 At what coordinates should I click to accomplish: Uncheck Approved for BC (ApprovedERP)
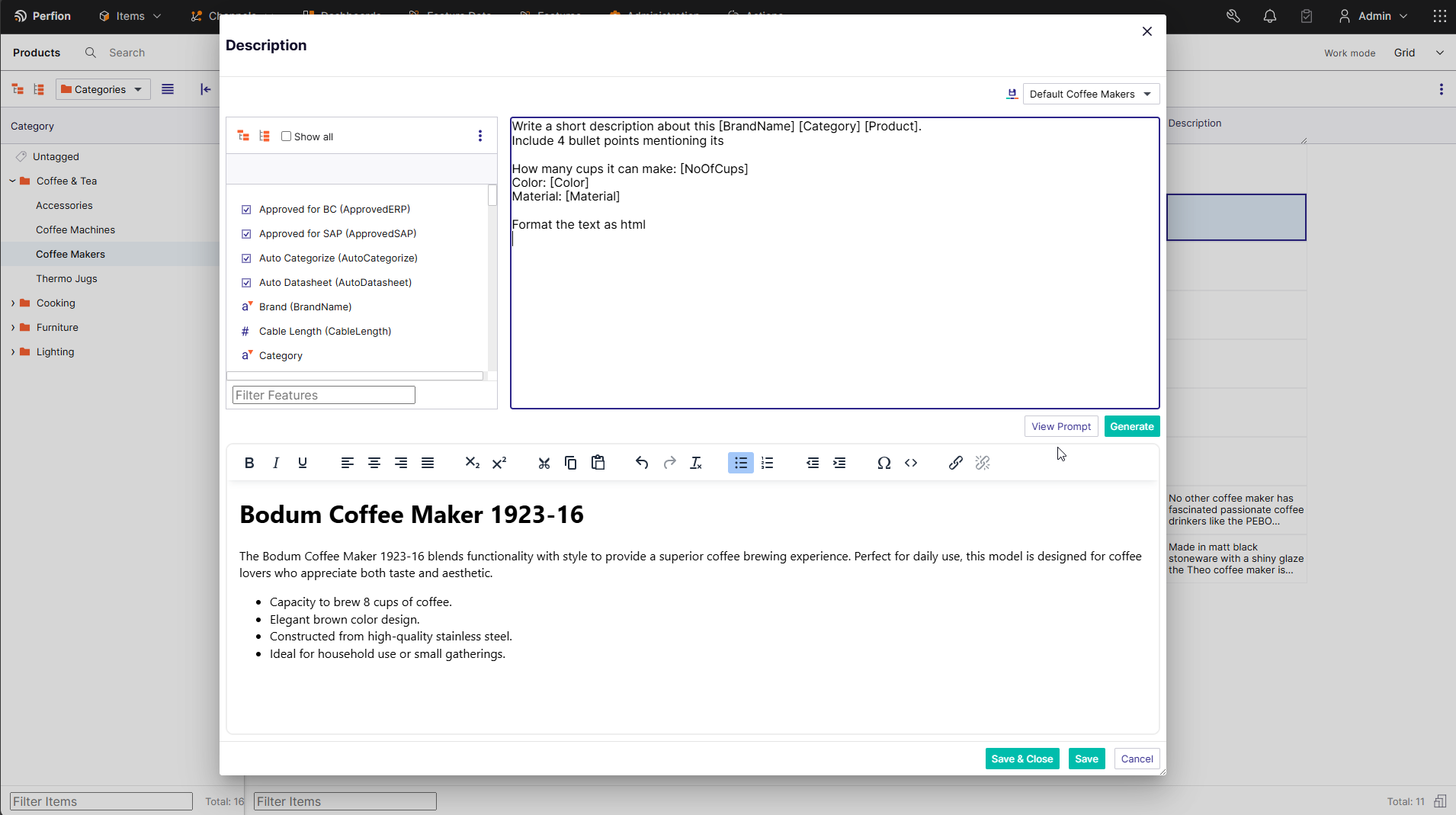pos(246,210)
